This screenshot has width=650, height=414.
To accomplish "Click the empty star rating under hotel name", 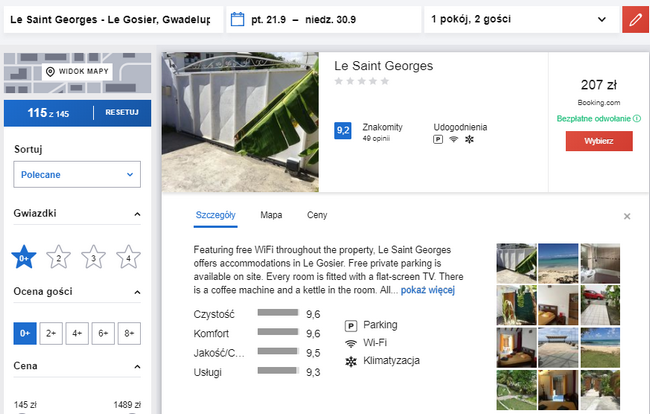I will point(361,81).
